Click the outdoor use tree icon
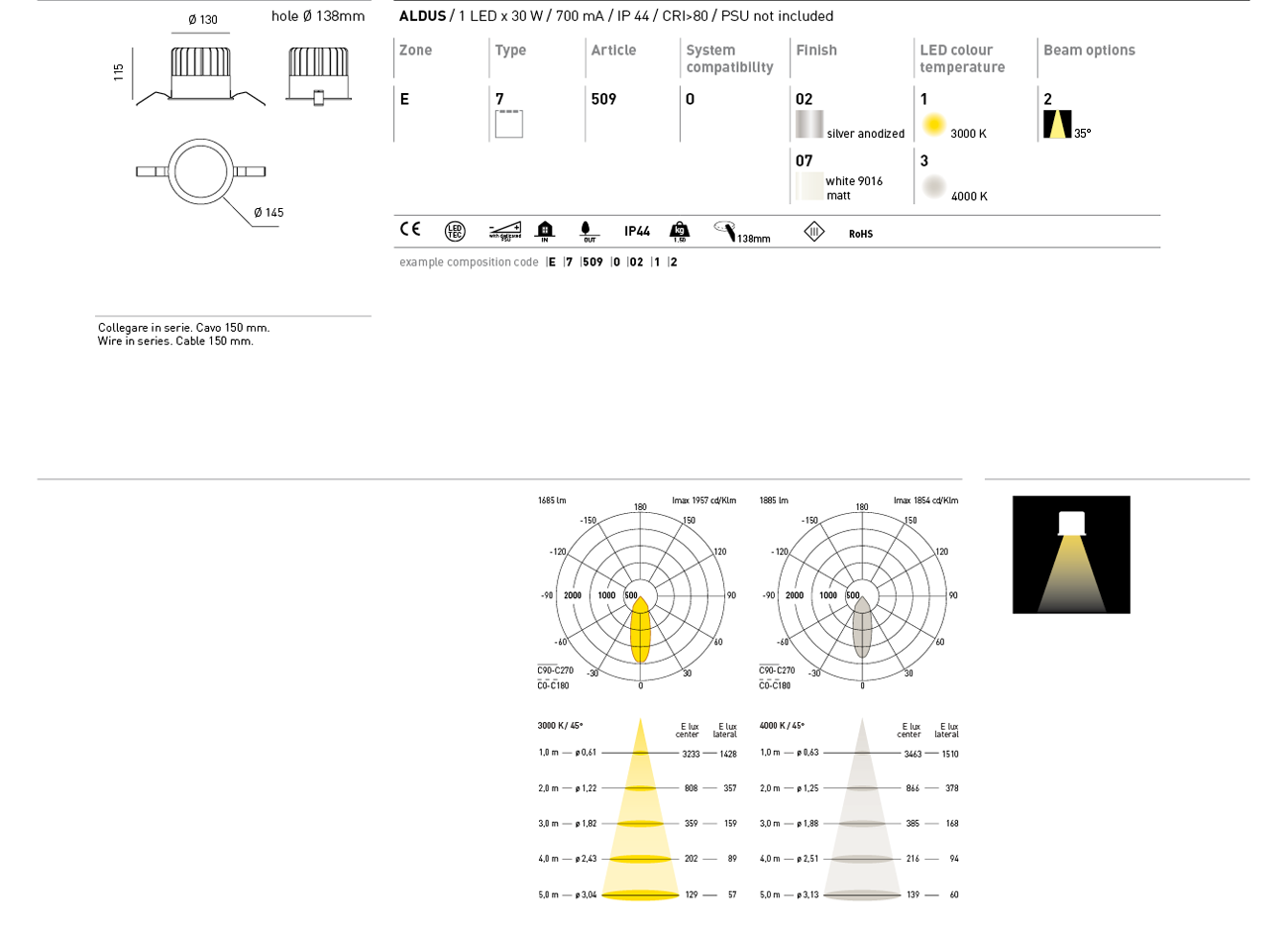The width and height of the screenshot is (1288, 931). click(590, 232)
